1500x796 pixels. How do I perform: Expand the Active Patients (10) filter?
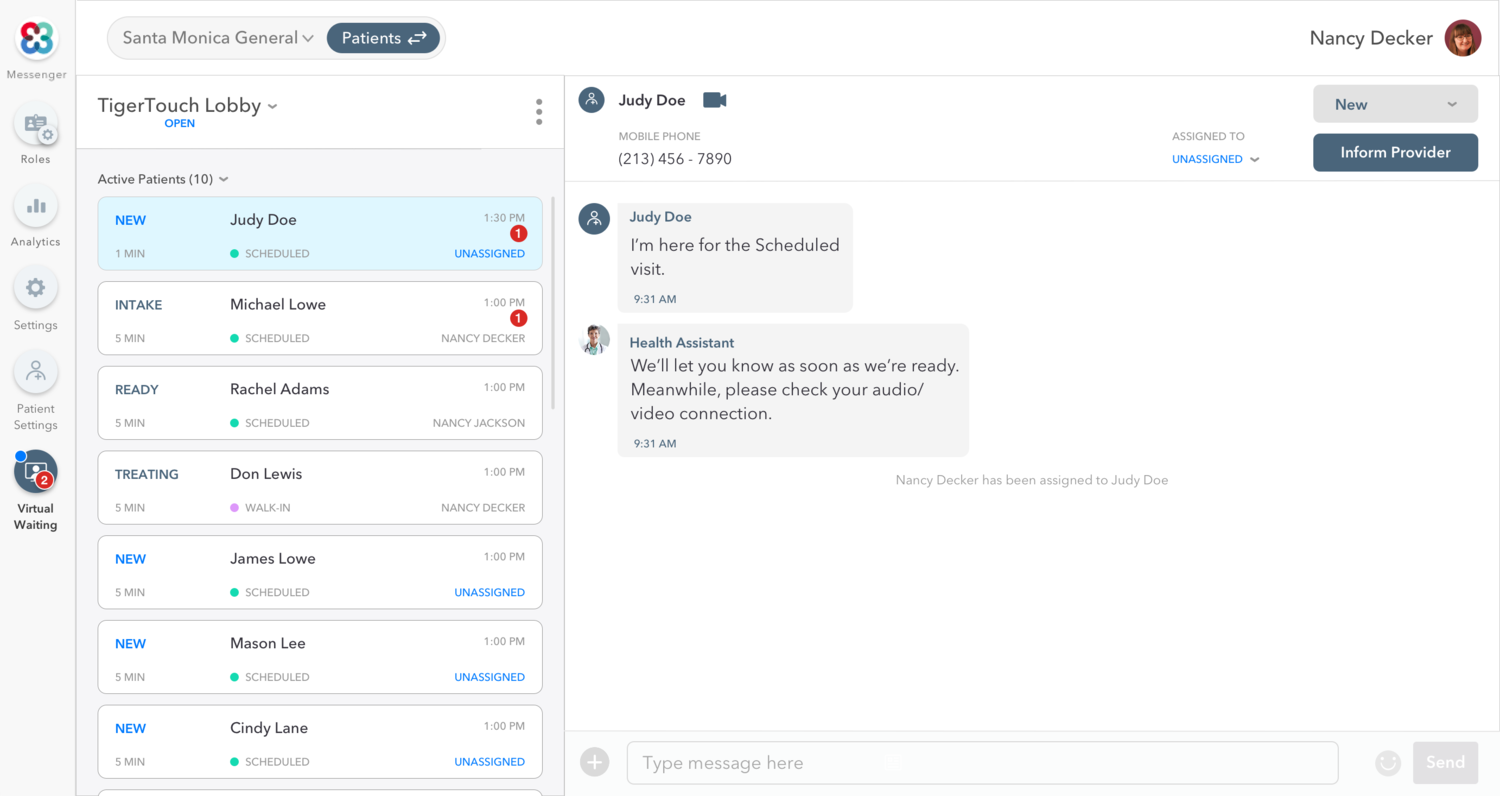coord(163,179)
